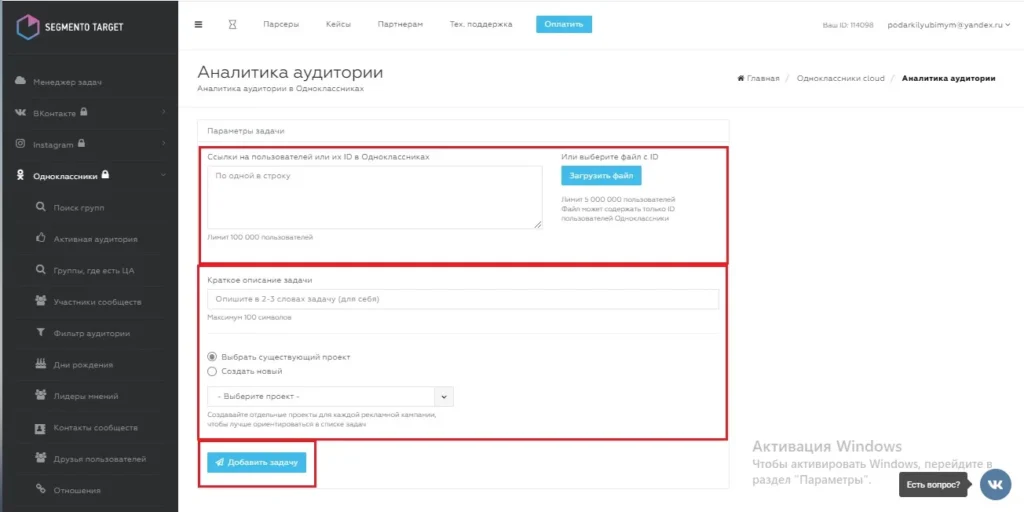The height and width of the screenshot is (512, 1024).
Task: Open the Выберите проект dropdown
Action: pyautogui.click(x=330, y=396)
